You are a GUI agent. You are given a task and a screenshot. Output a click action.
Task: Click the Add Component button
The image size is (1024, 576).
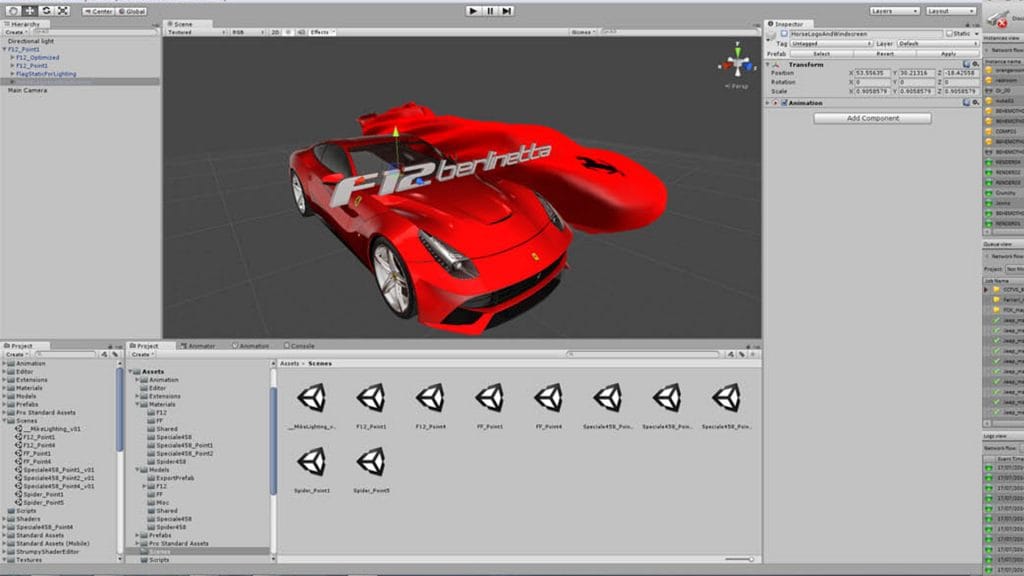(872, 118)
